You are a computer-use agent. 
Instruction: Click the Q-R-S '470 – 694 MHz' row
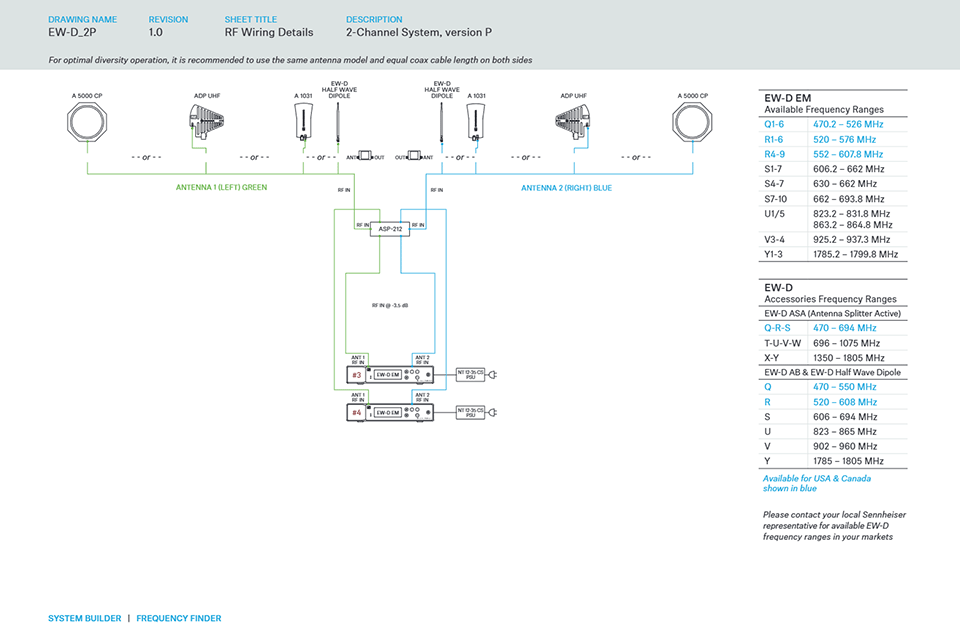point(833,328)
